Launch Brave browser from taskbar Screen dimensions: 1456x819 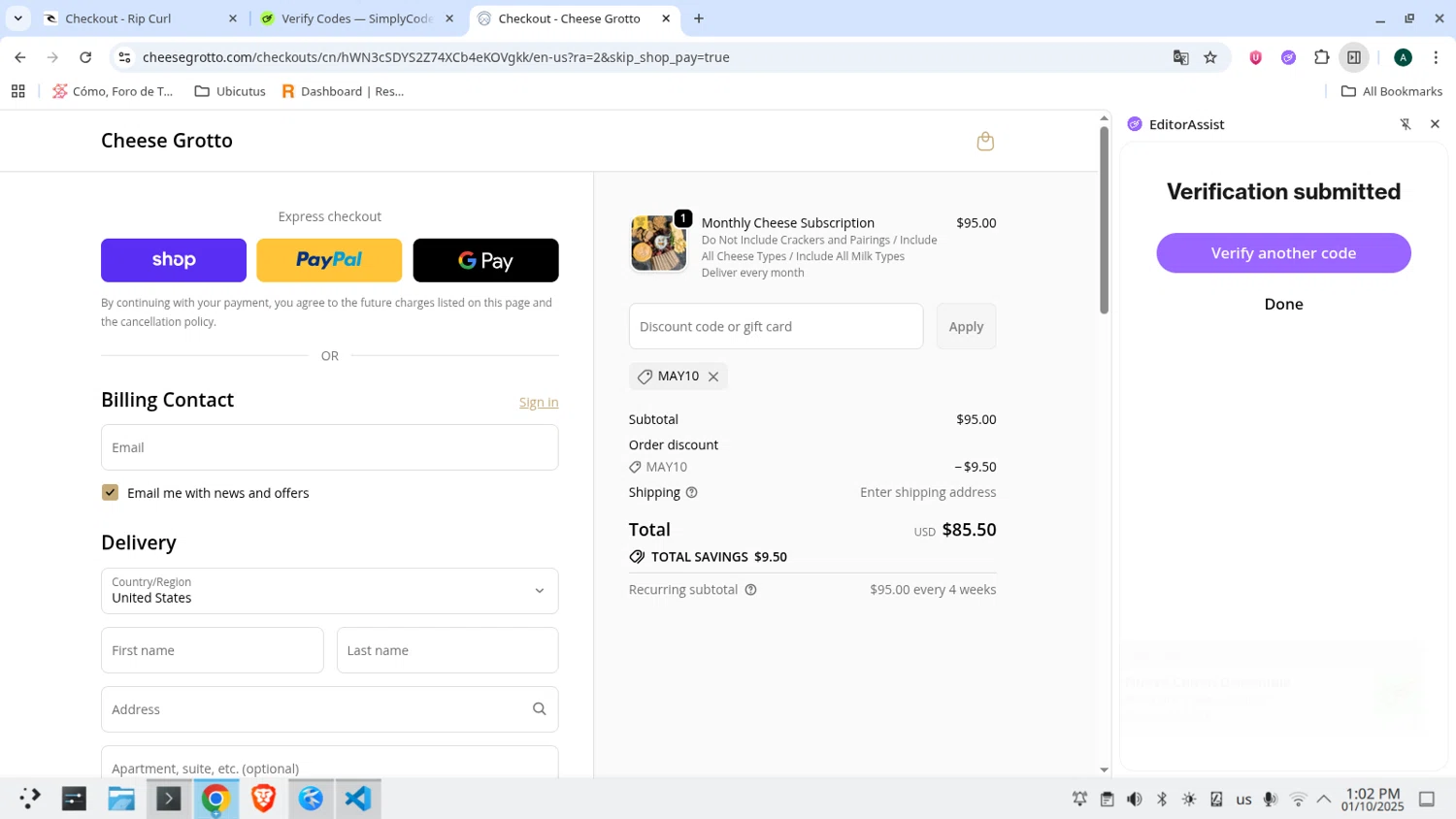coord(263,799)
